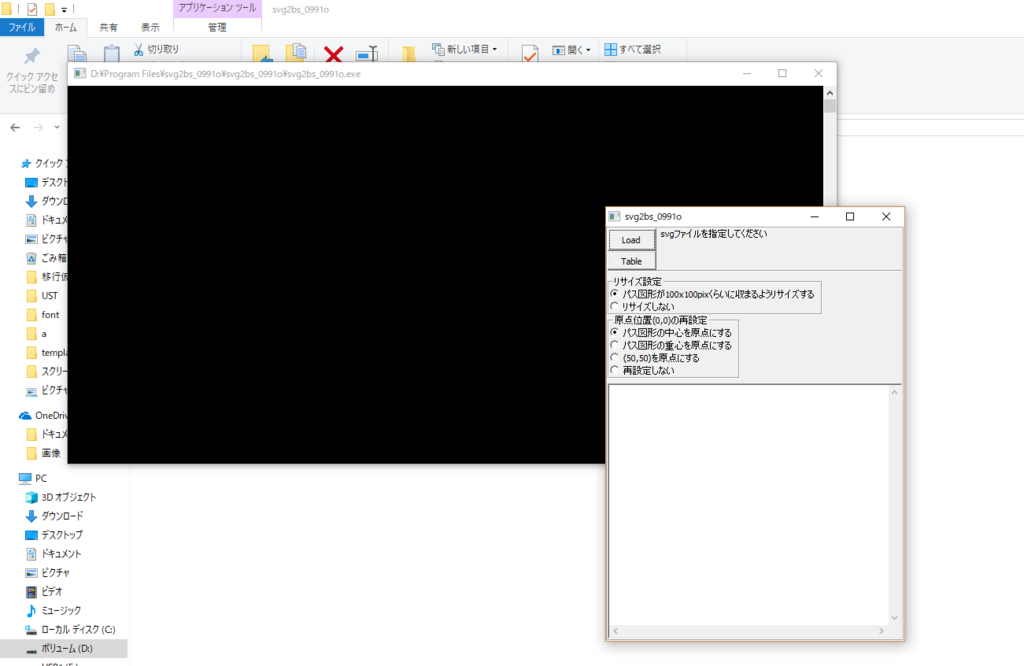Click the デスクトップ icon under PC
The height and width of the screenshot is (666, 1024).
(31, 535)
